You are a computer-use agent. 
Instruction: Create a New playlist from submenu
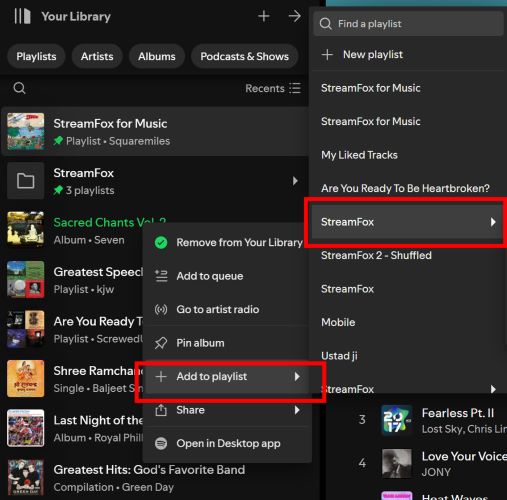coord(408,54)
